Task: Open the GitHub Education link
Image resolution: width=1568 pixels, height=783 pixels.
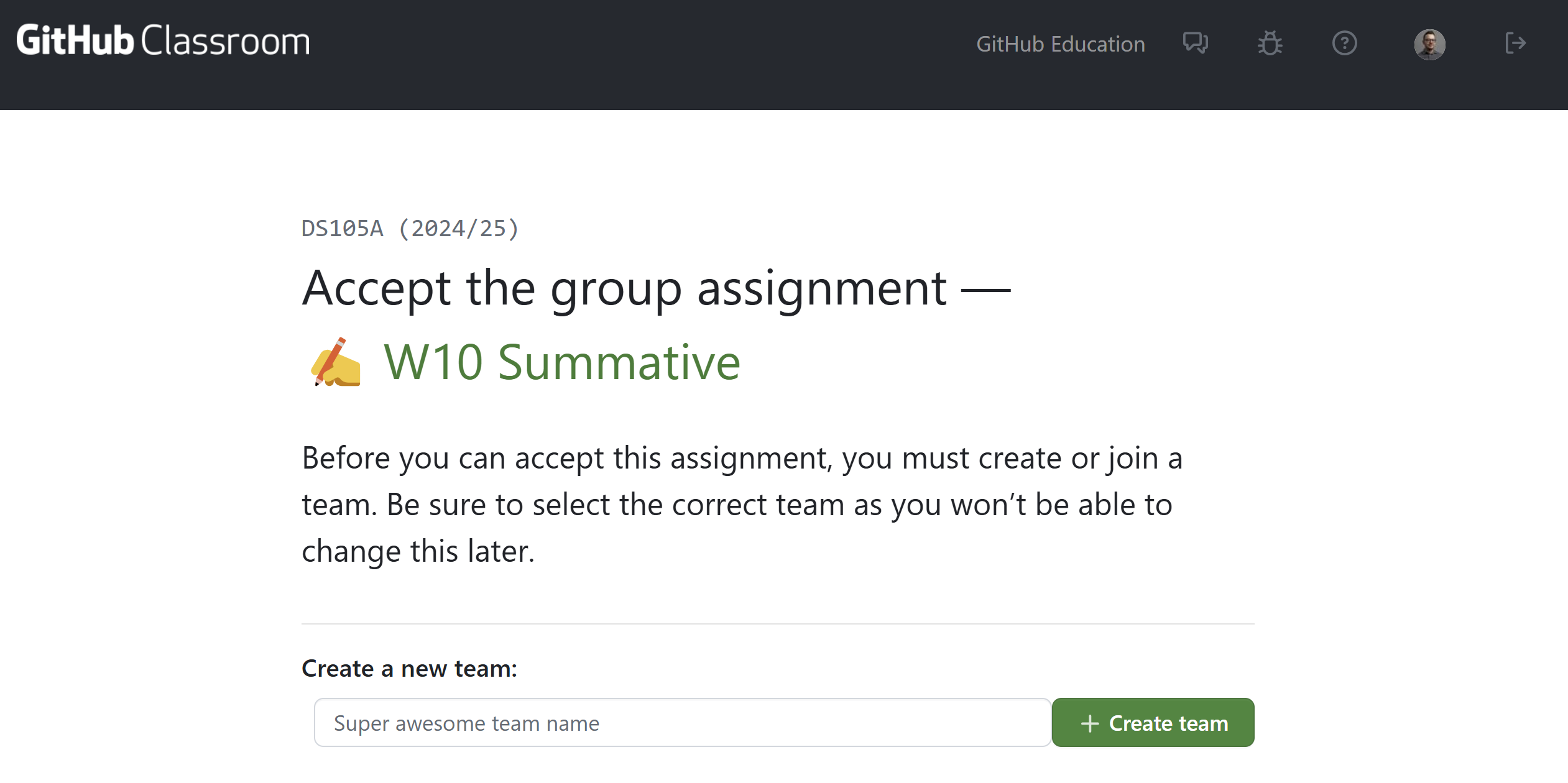Action: click(1060, 44)
